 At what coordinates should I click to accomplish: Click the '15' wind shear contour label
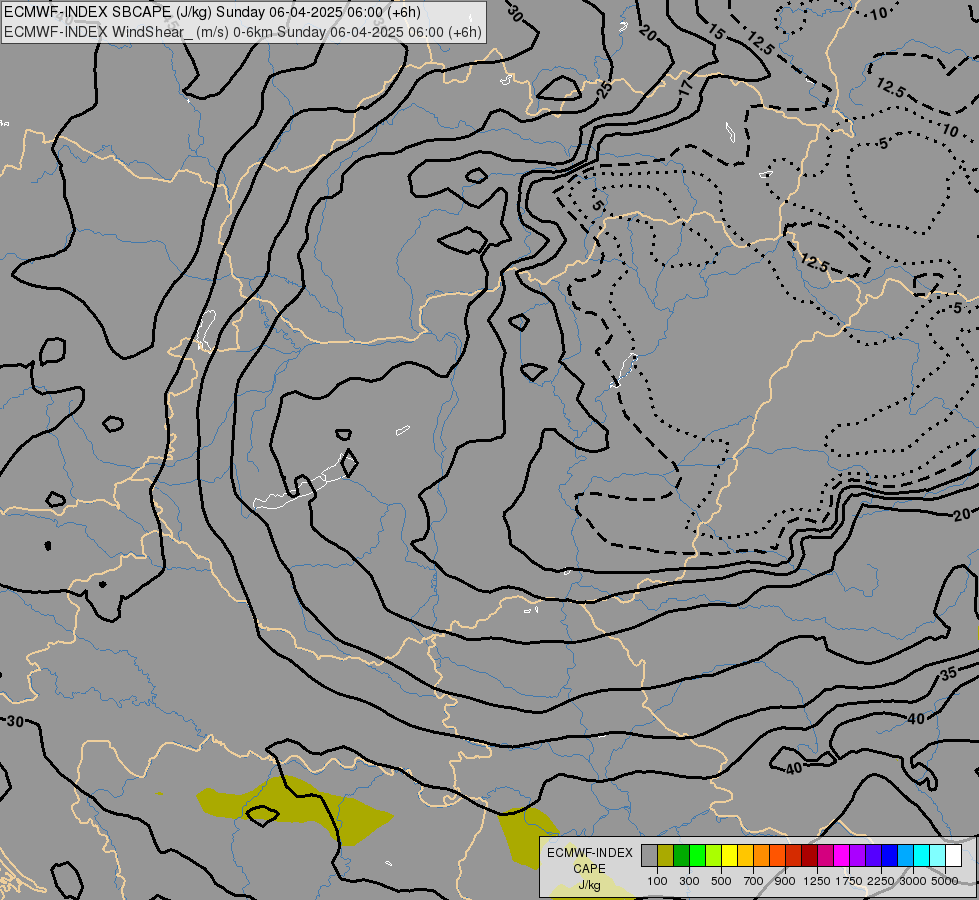pyautogui.click(x=716, y=32)
